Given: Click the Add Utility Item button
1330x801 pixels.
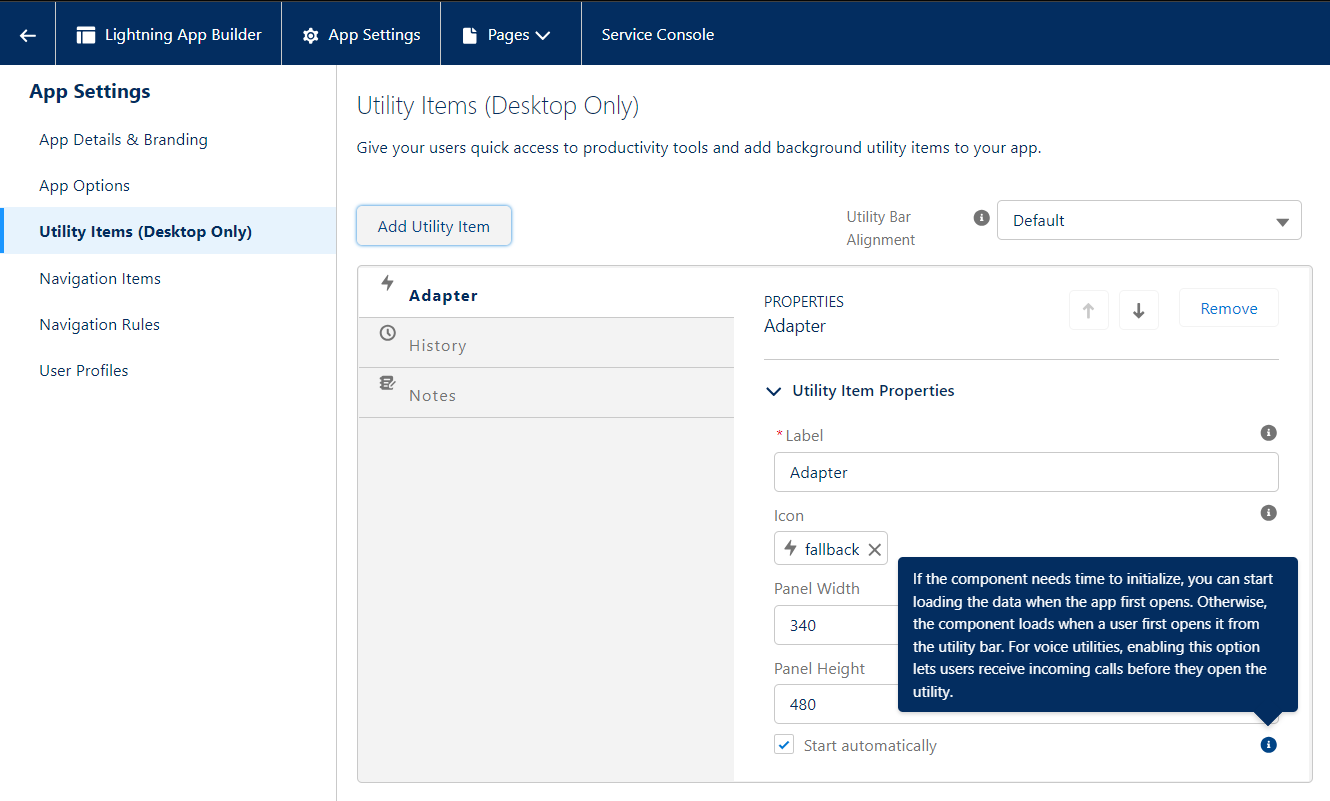Looking at the screenshot, I should [434, 226].
